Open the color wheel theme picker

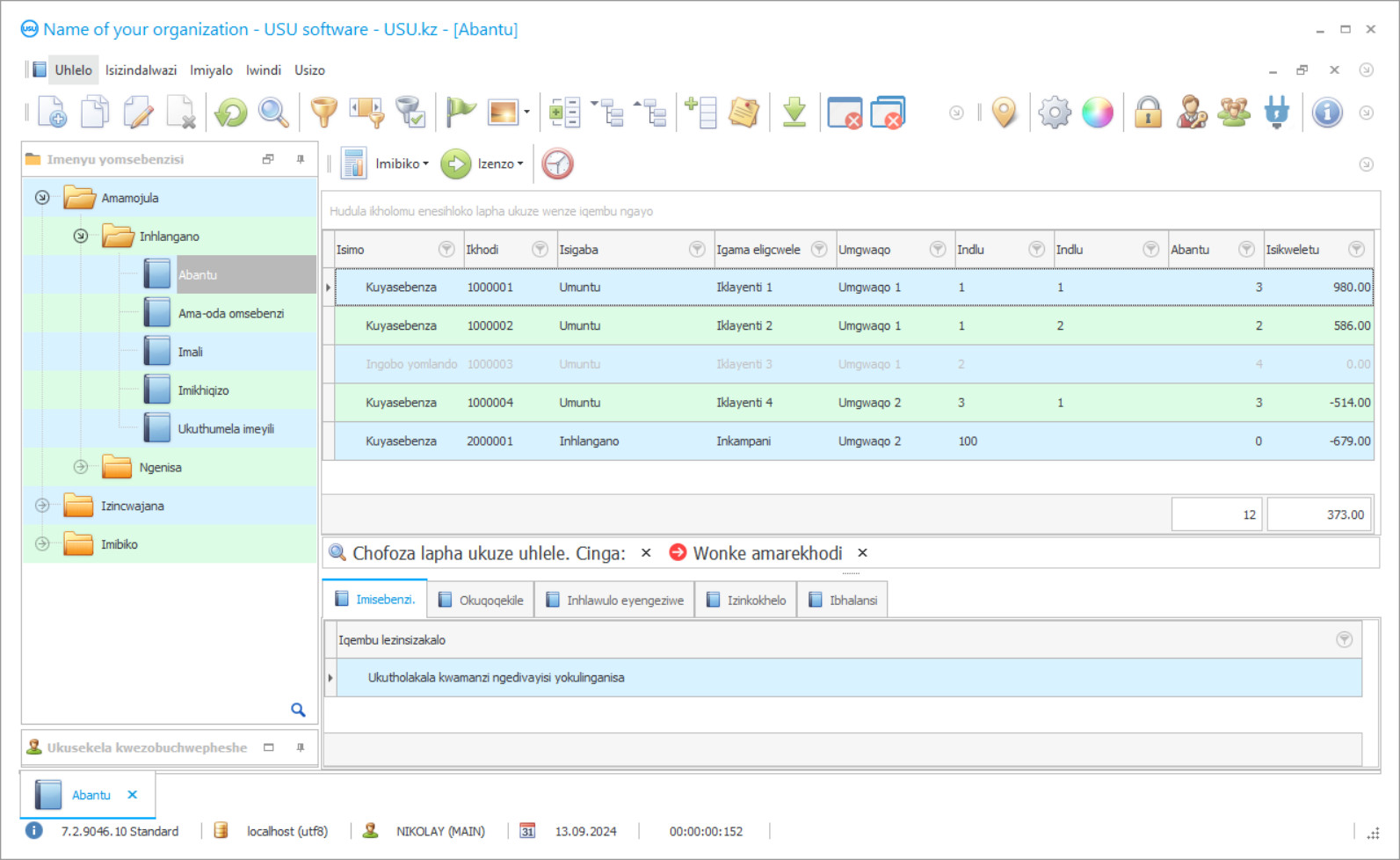coord(1098,113)
